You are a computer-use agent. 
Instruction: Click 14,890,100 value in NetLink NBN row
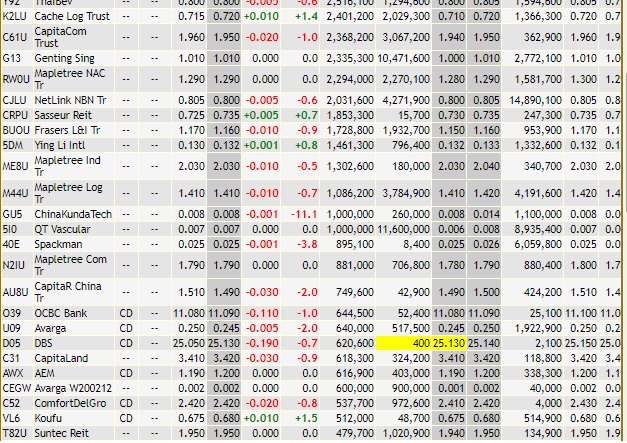click(535, 100)
